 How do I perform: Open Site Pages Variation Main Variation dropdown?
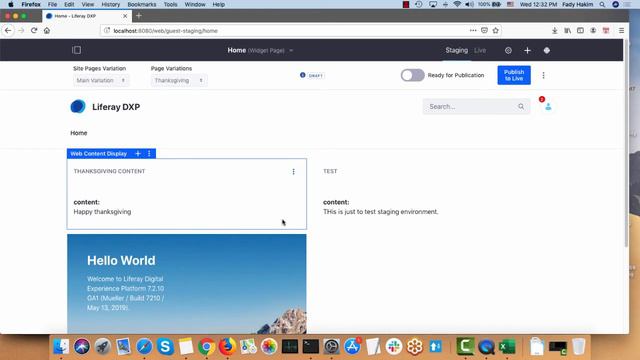[101, 80]
